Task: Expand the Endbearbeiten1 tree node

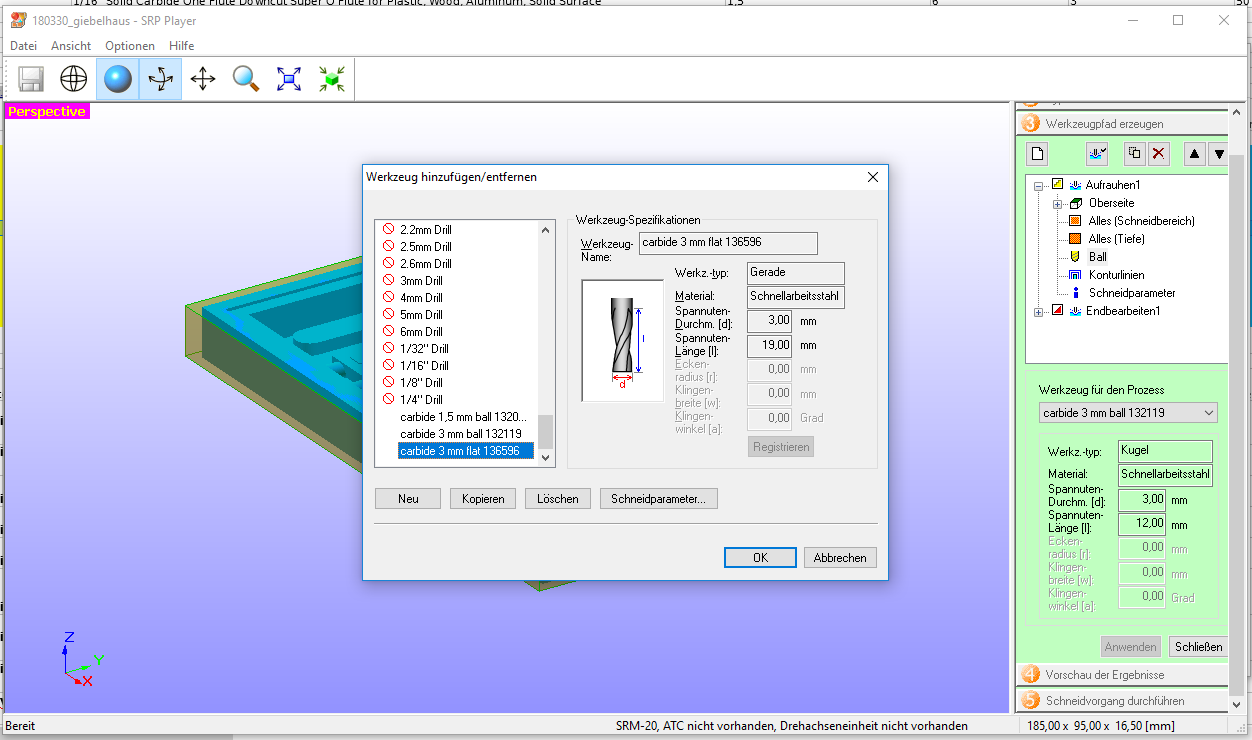Action: pos(1039,312)
